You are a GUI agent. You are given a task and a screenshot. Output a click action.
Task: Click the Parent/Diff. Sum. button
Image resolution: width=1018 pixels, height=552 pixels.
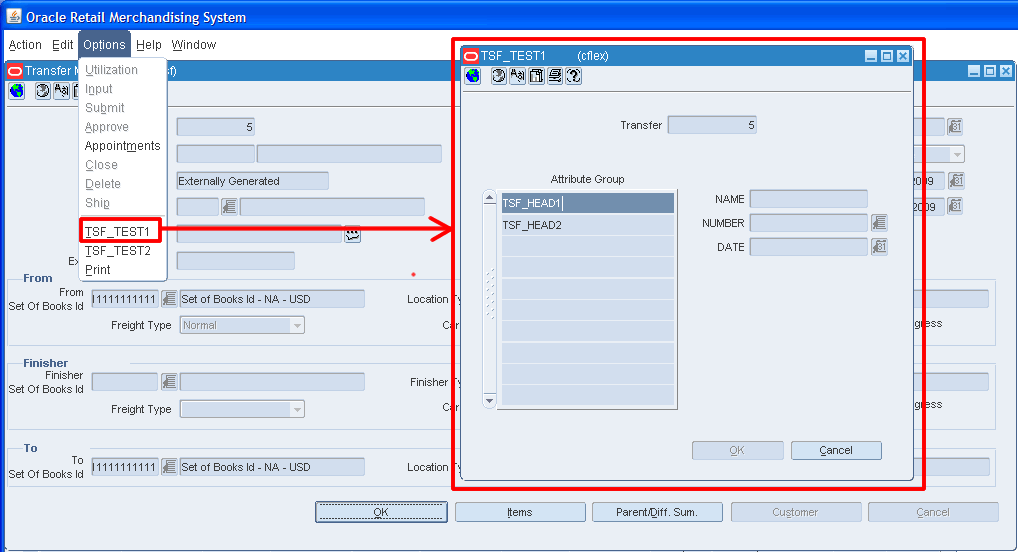coord(657,512)
